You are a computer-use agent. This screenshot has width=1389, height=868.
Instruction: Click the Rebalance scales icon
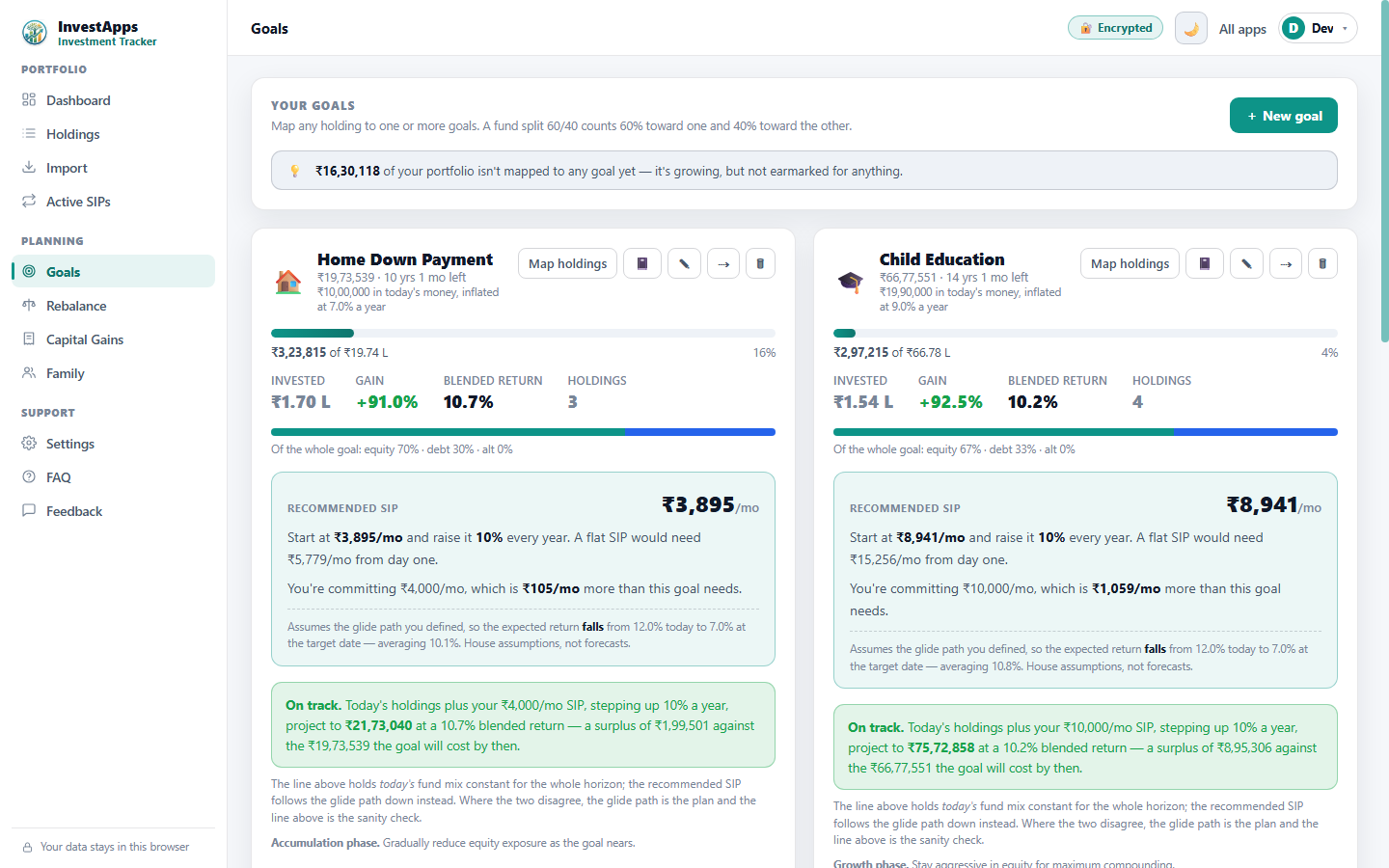(29, 305)
